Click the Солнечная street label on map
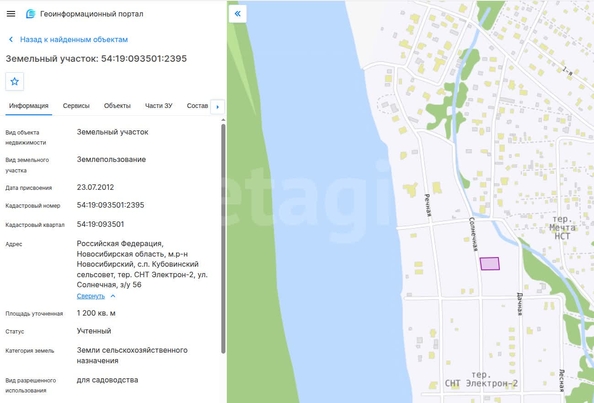This screenshot has height=403, width=594. 474,234
